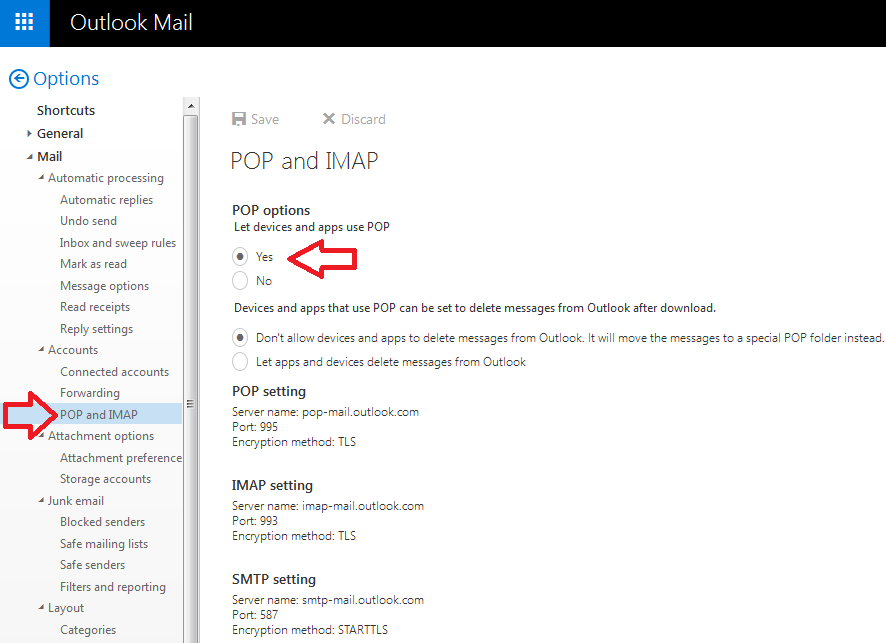Open Attachment preferences
The height and width of the screenshot is (643, 886).
pos(121,458)
